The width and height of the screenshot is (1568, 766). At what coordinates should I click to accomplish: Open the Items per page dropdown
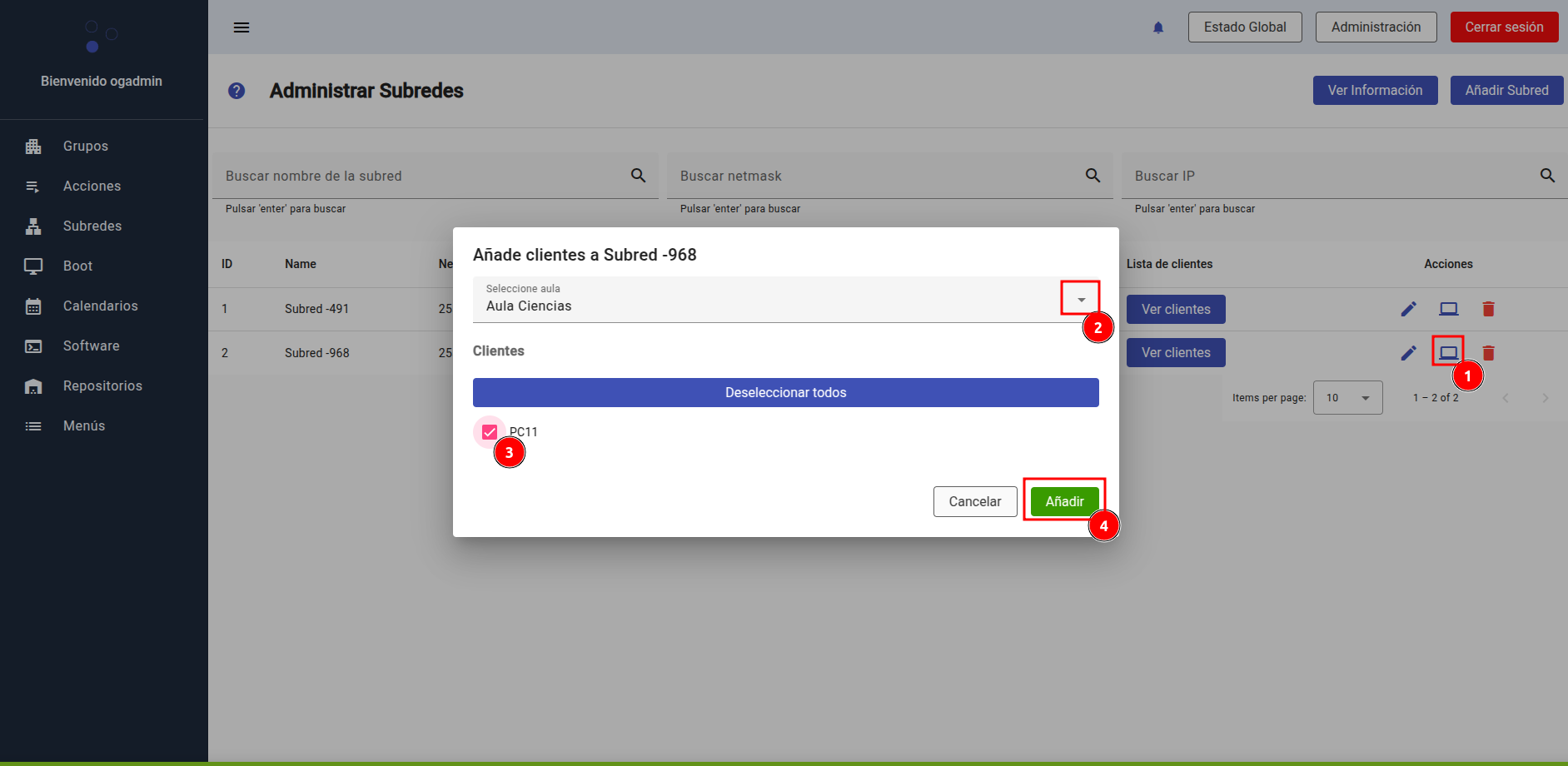[1347, 398]
